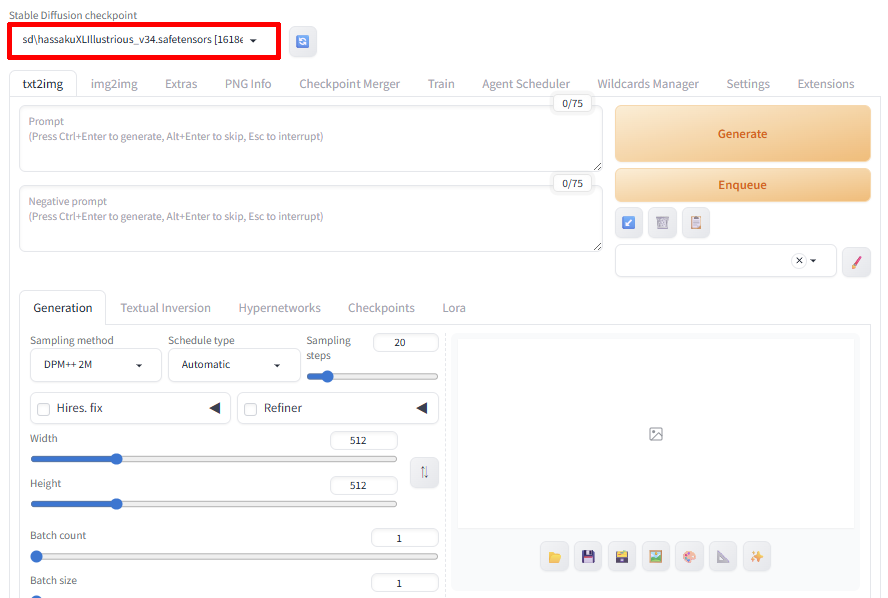The height and width of the screenshot is (598, 888).
Task: Click the Sampling steps slider
Action: [x=372, y=377]
